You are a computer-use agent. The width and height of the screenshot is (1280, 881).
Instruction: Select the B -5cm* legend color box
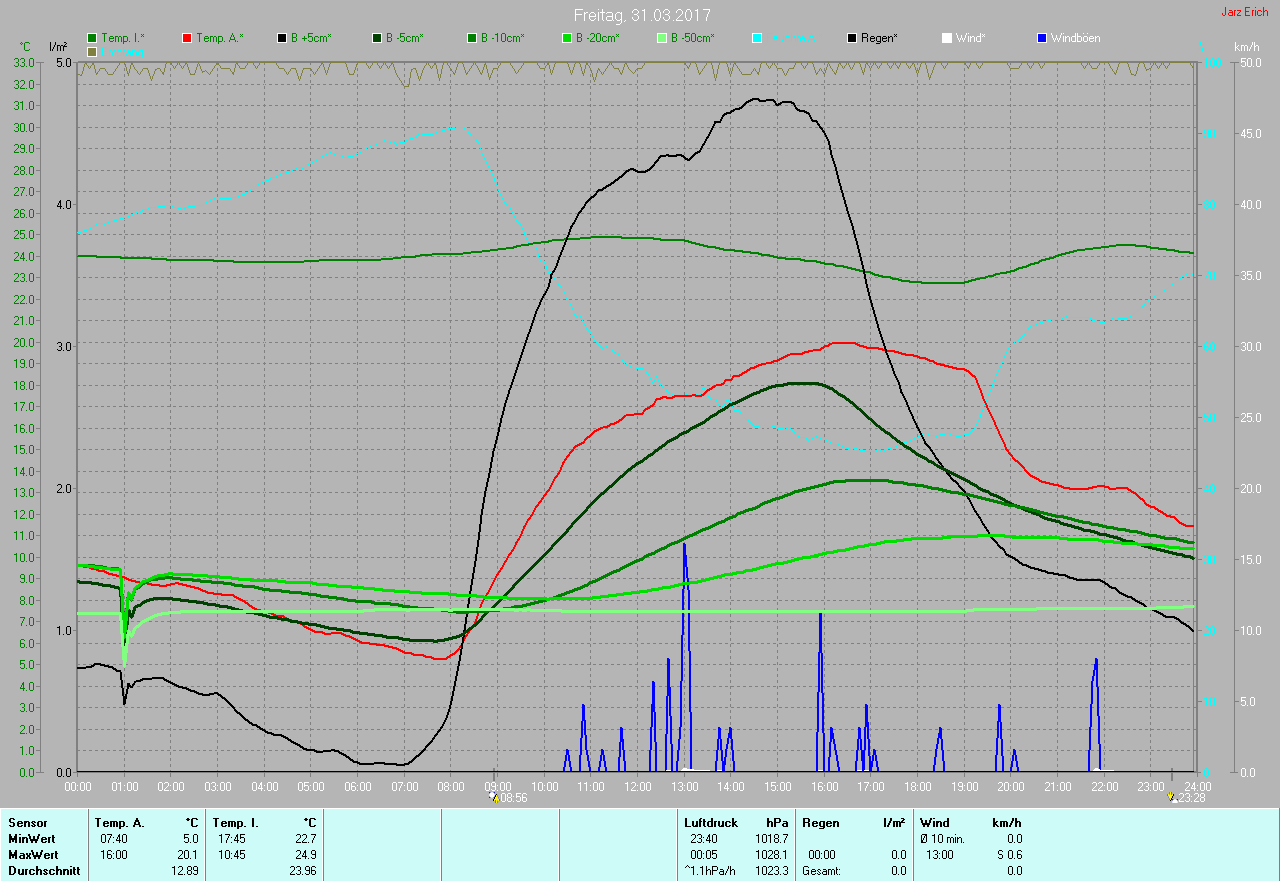(377, 38)
